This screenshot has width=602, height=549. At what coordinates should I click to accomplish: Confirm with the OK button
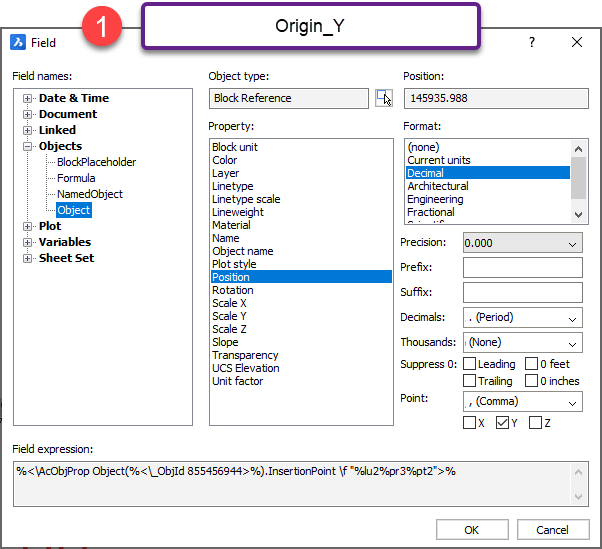pos(472,530)
